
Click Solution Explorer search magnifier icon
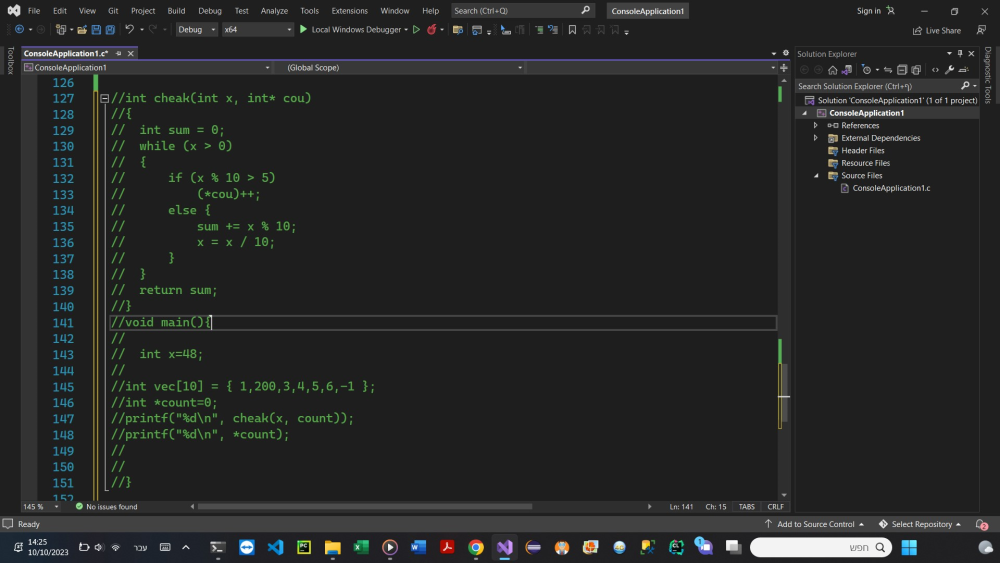966,86
